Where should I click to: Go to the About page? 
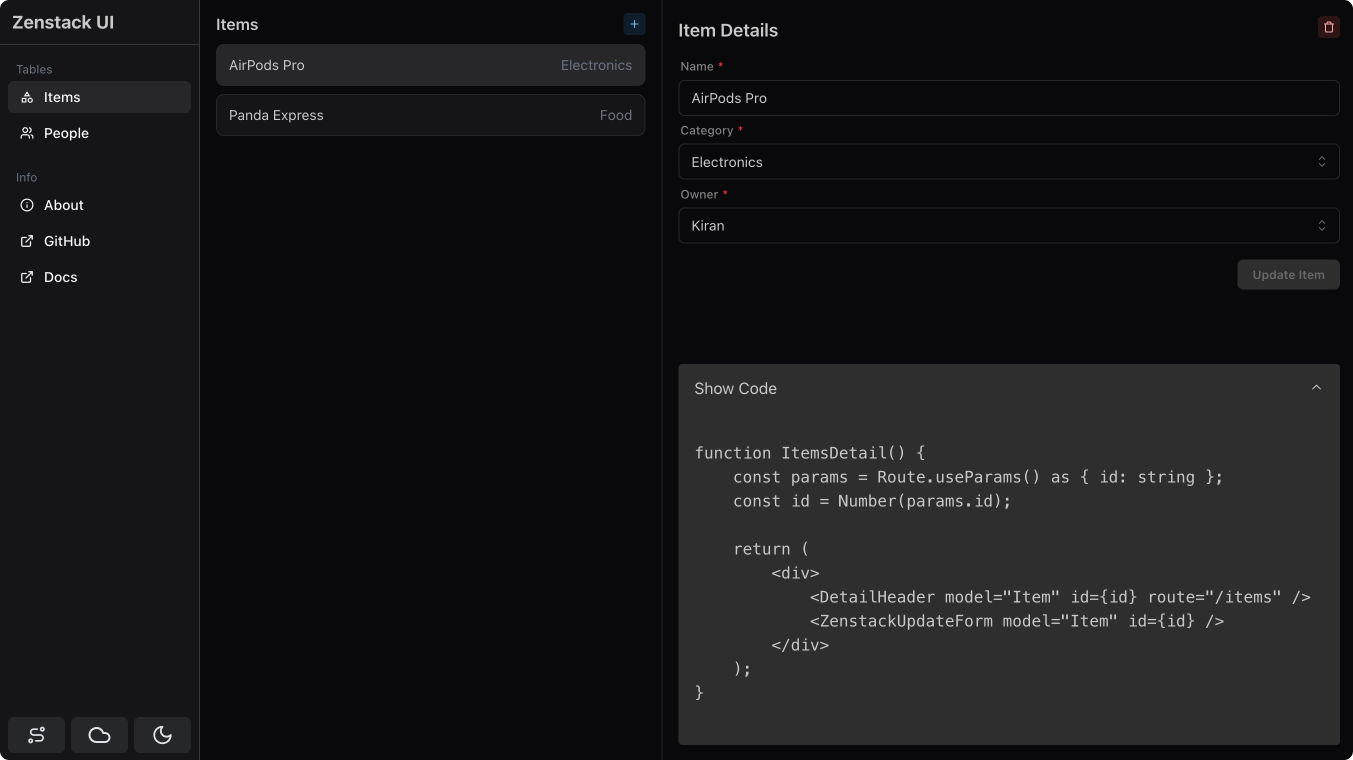[x=64, y=205]
